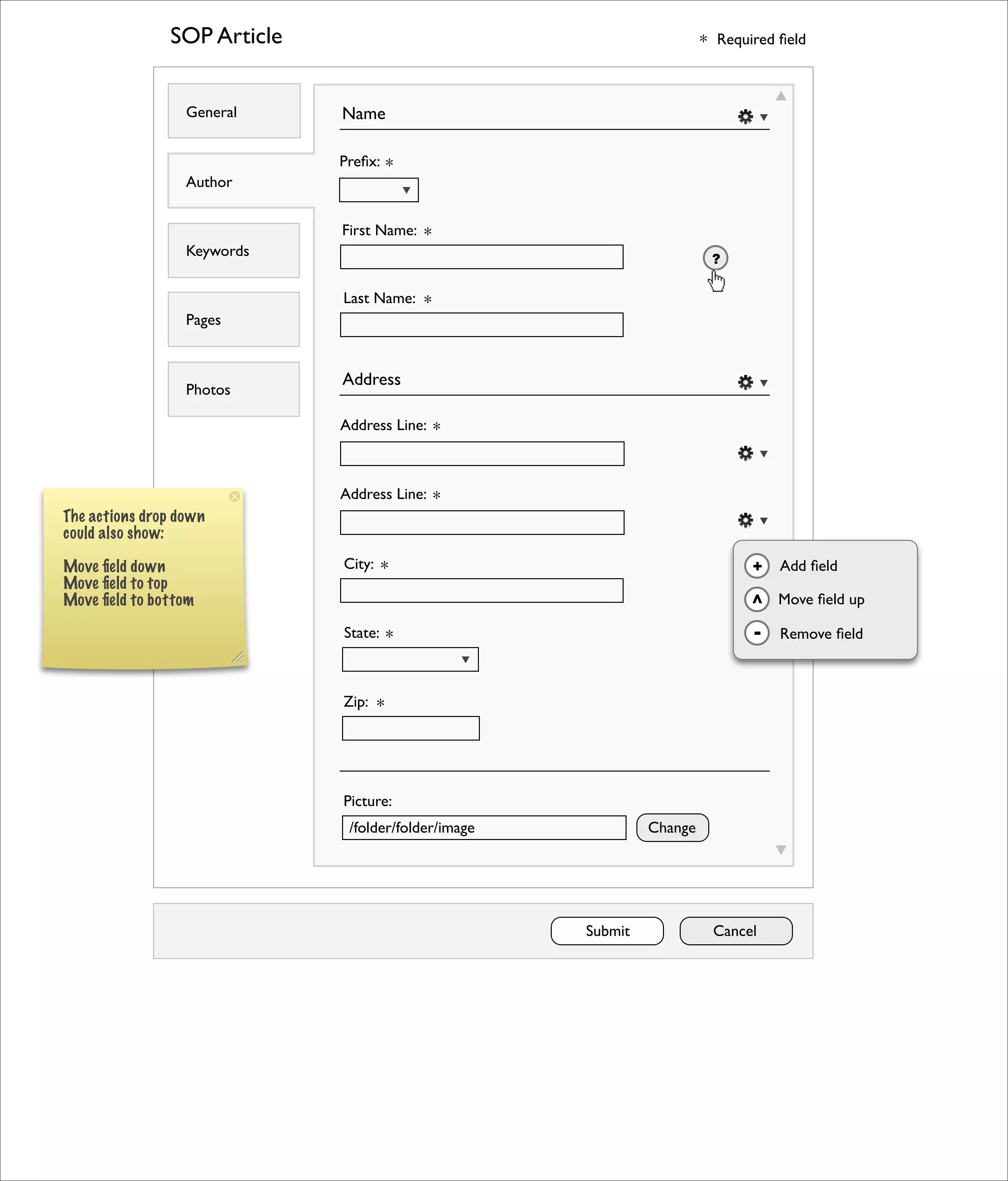Close the yellow sticky note

(x=234, y=497)
